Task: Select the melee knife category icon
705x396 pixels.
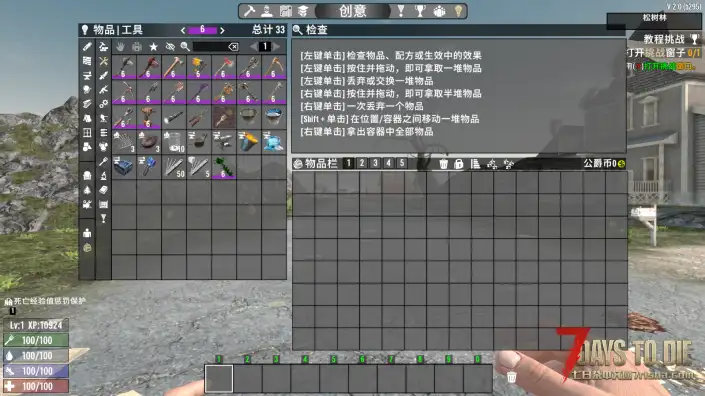Action: pyautogui.click(x=103, y=75)
